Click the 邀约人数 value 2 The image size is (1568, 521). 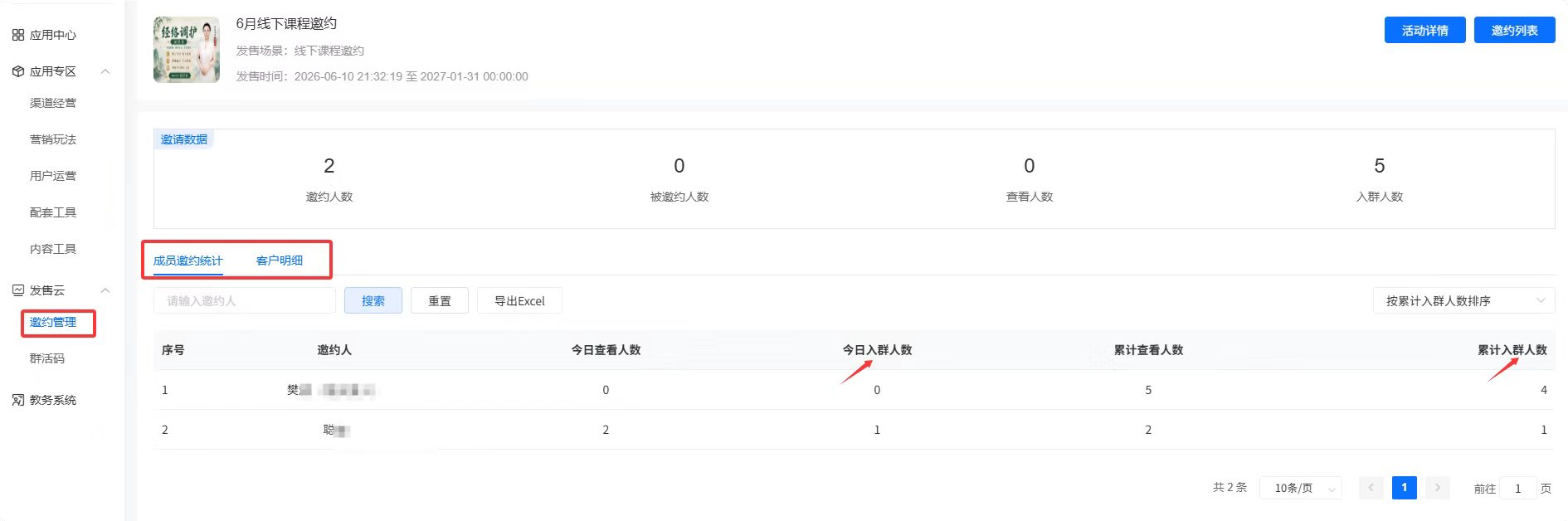(329, 166)
